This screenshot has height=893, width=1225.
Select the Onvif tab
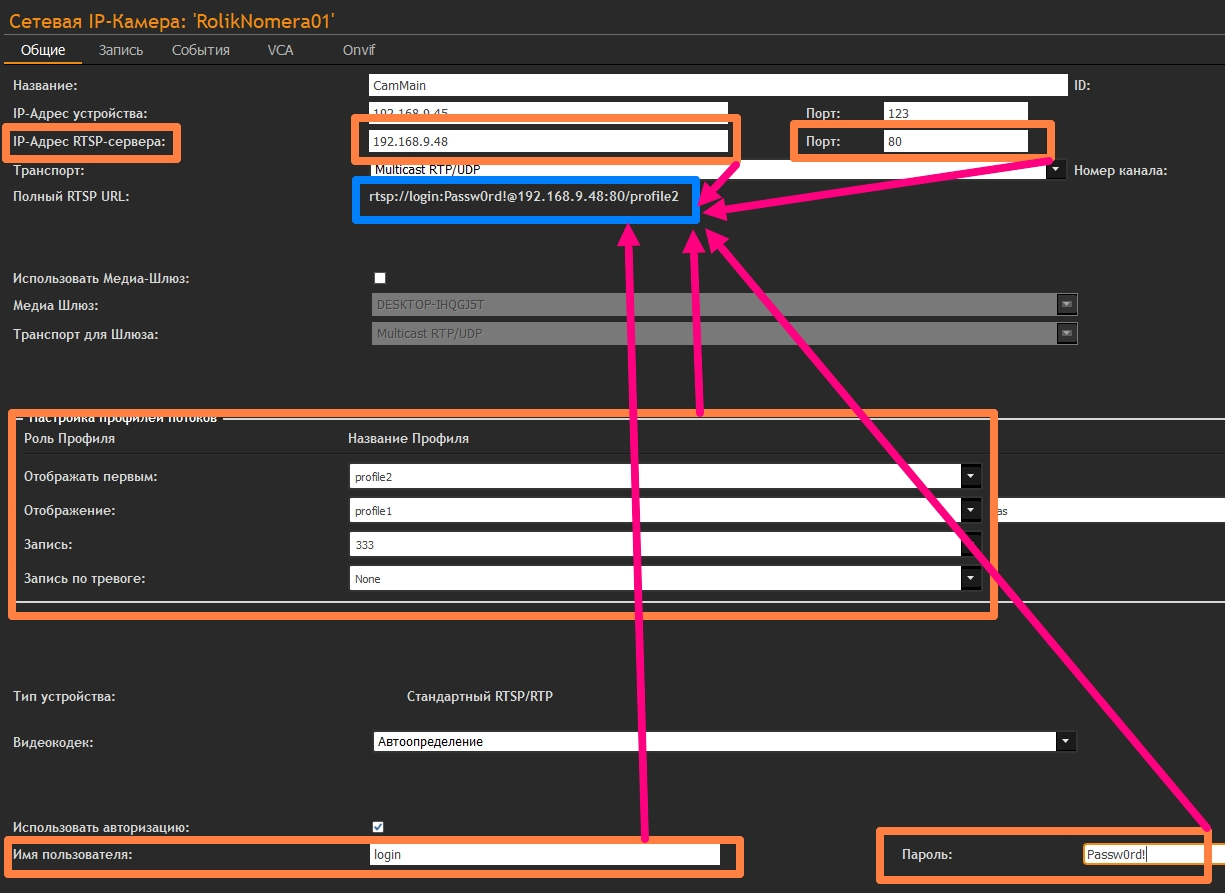tap(359, 50)
